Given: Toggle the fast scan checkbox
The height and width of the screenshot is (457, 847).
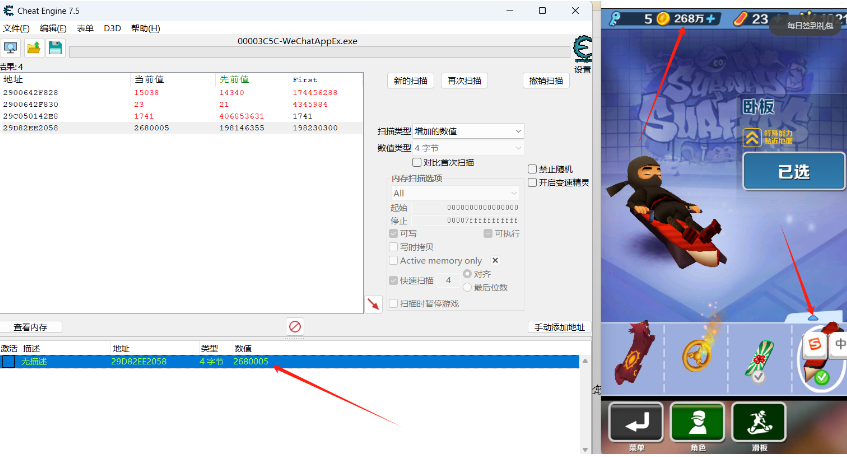Looking at the screenshot, I should click(393, 280).
